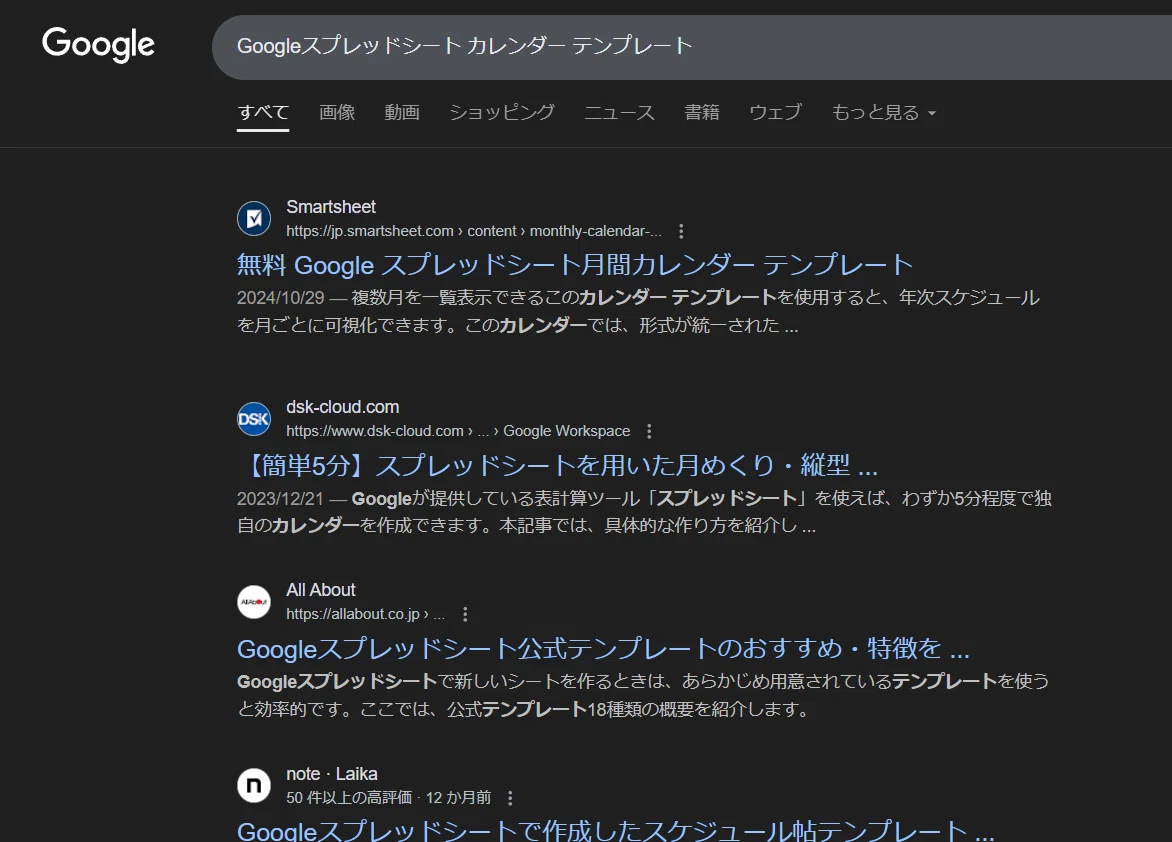Open Googleスプレッドシート公式テンプレートのおすすめ link
Image resolution: width=1172 pixels, height=842 pixels.
[603, 648]
